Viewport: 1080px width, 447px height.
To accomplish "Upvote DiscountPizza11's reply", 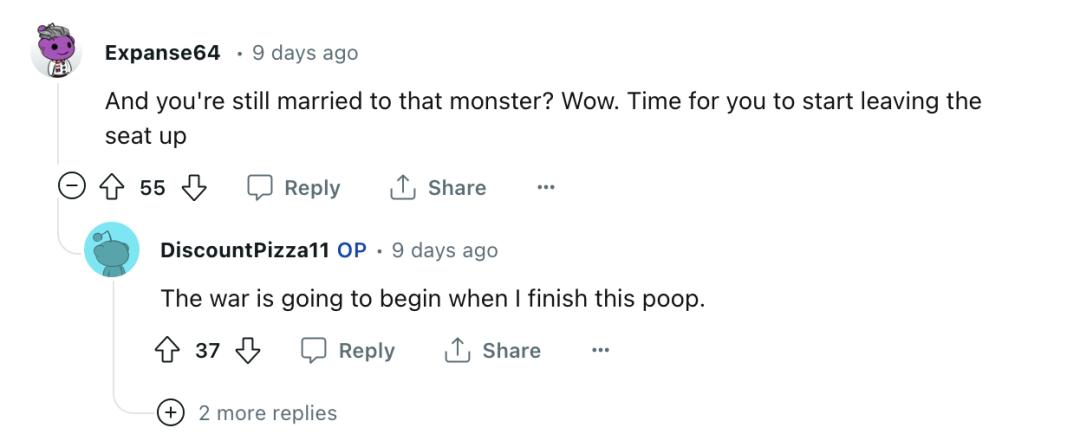I will point(166,350).
